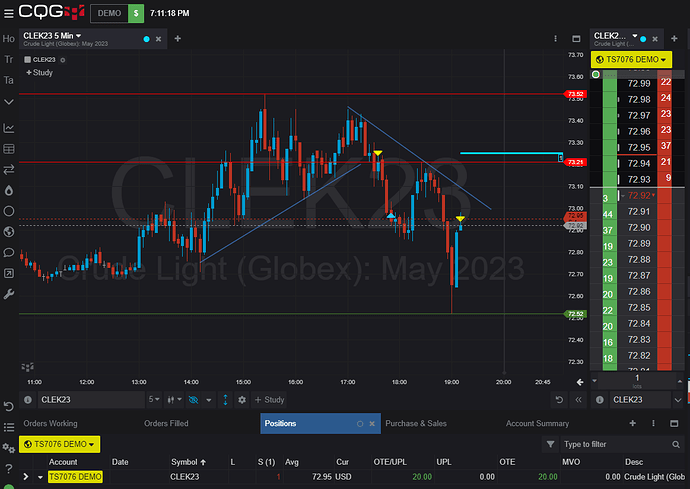The image size is (690, 489).
Task: Add a new tab in bottom panel
Action: (632, 423)
